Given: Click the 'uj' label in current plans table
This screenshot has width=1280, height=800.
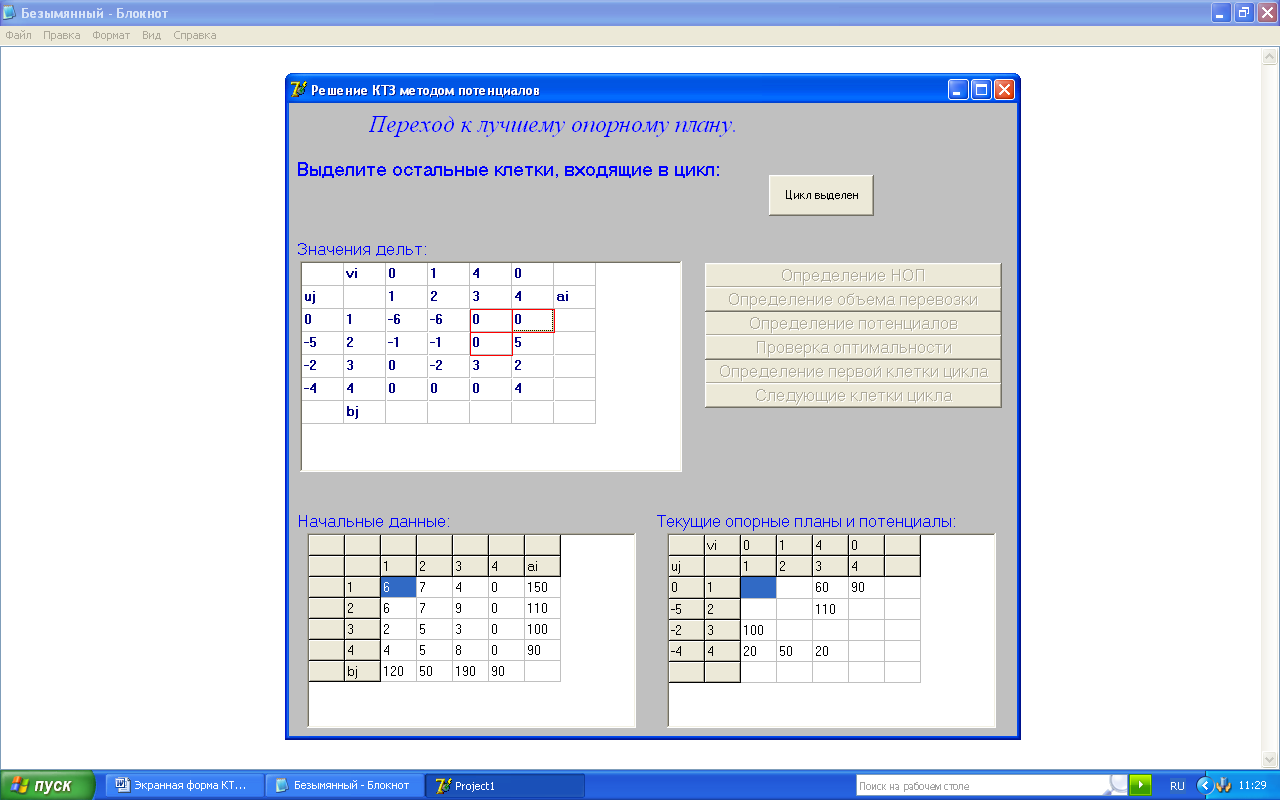Looking at the screenshot, I should tap(686, 566).
